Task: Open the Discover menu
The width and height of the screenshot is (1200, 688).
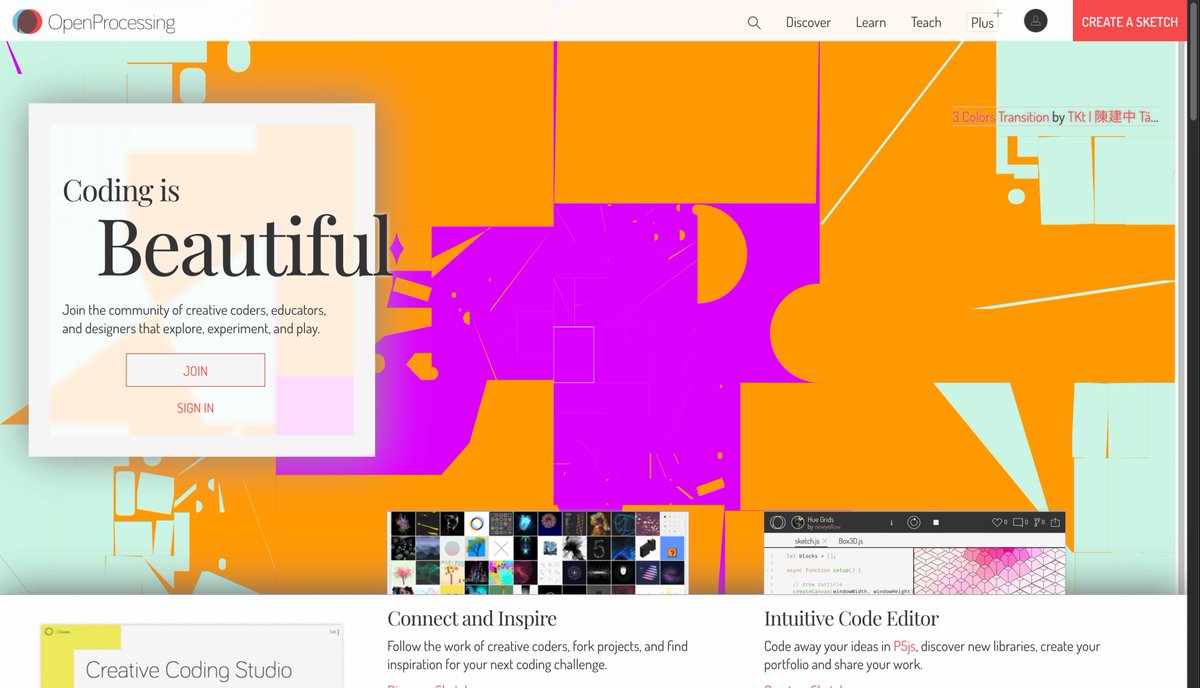Action: pyautogui.click(x=808, y=22)
